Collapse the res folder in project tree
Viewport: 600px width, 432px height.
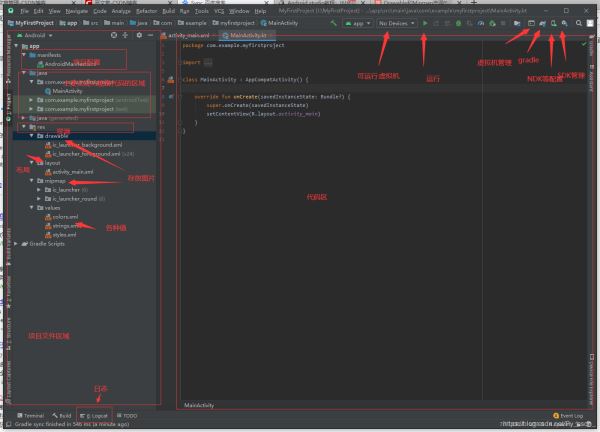pyautogui.click(x=23, y=127)
